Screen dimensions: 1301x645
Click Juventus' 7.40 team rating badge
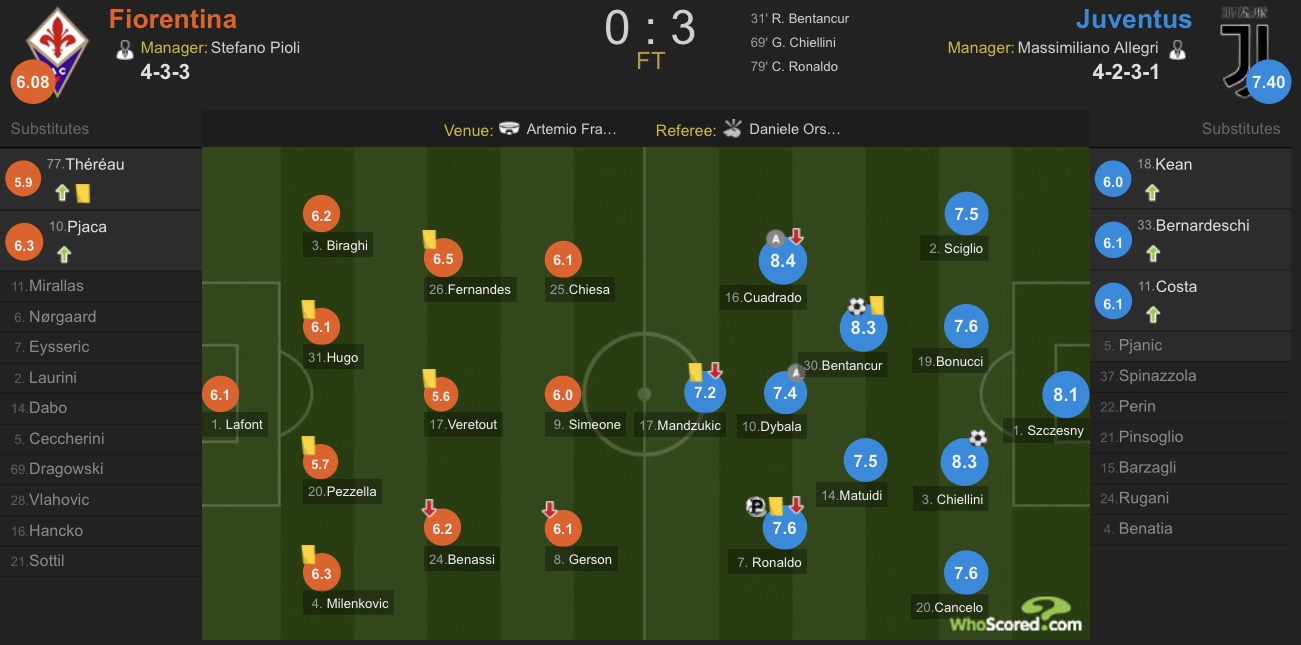(x=1268, y=82)
